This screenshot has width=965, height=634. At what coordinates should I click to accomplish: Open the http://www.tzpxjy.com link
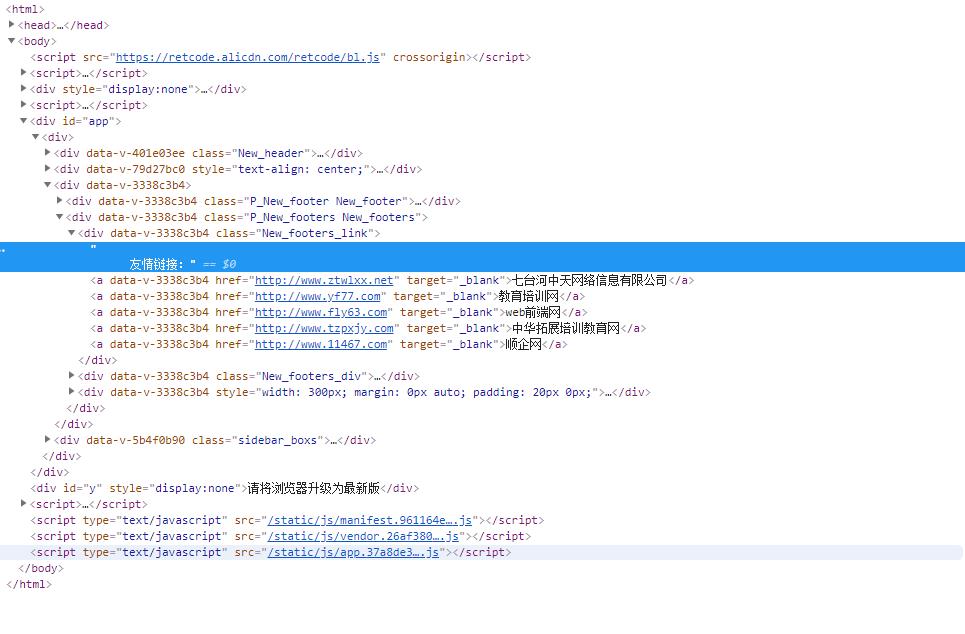pos(324,329)
